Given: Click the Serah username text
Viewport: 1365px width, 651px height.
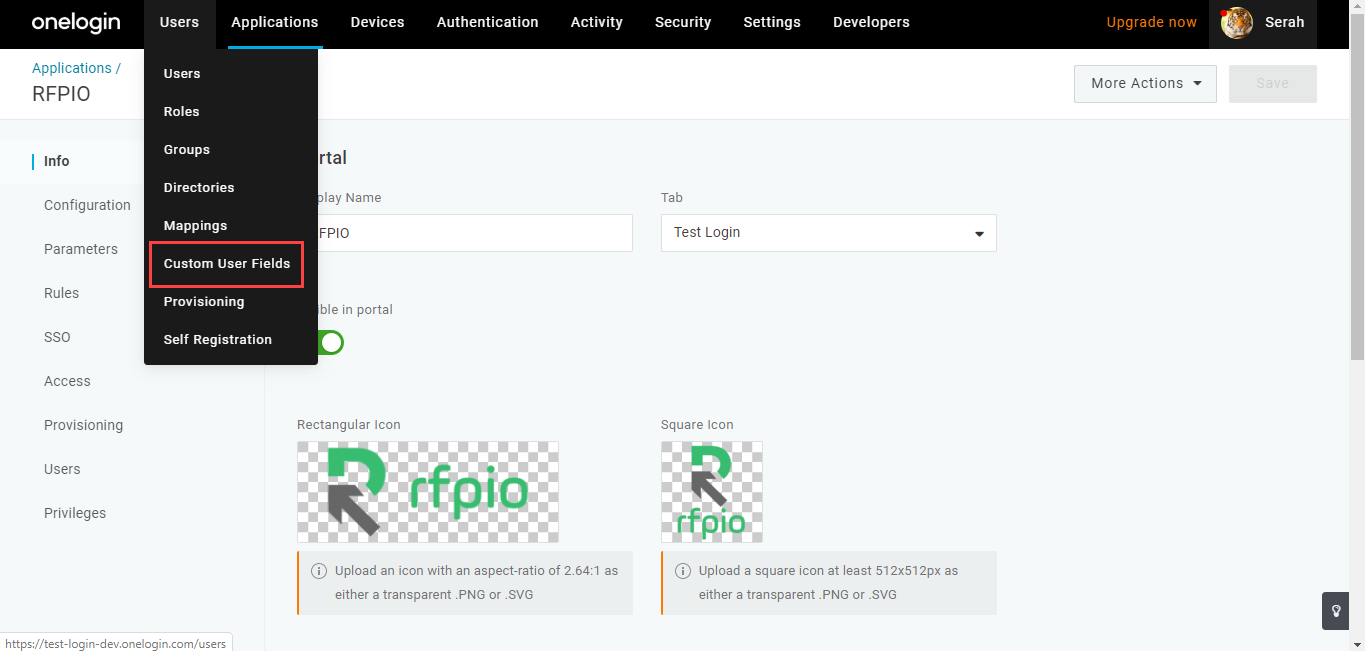Looking at the screenshot, I should tap(1285, 22).
